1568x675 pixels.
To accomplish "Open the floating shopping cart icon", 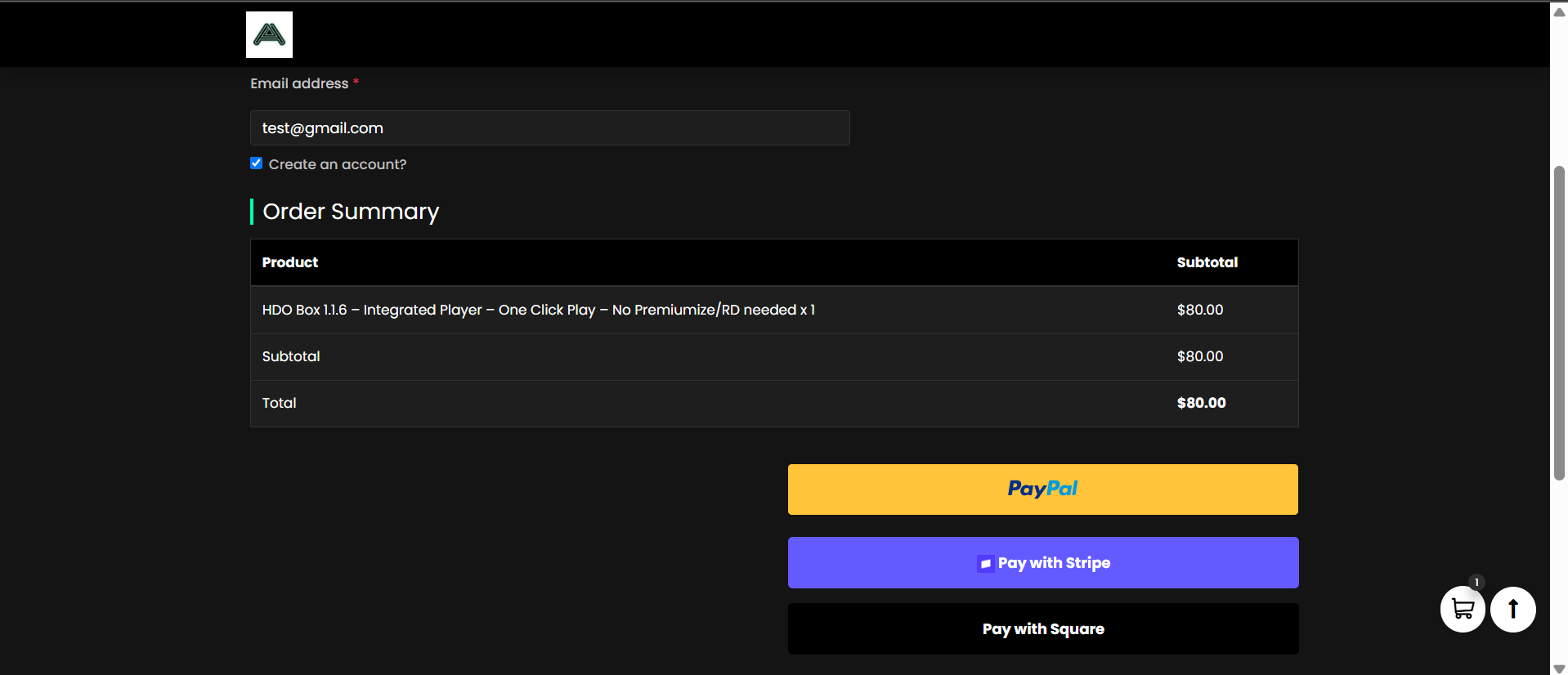I will tap(1463, 609).
